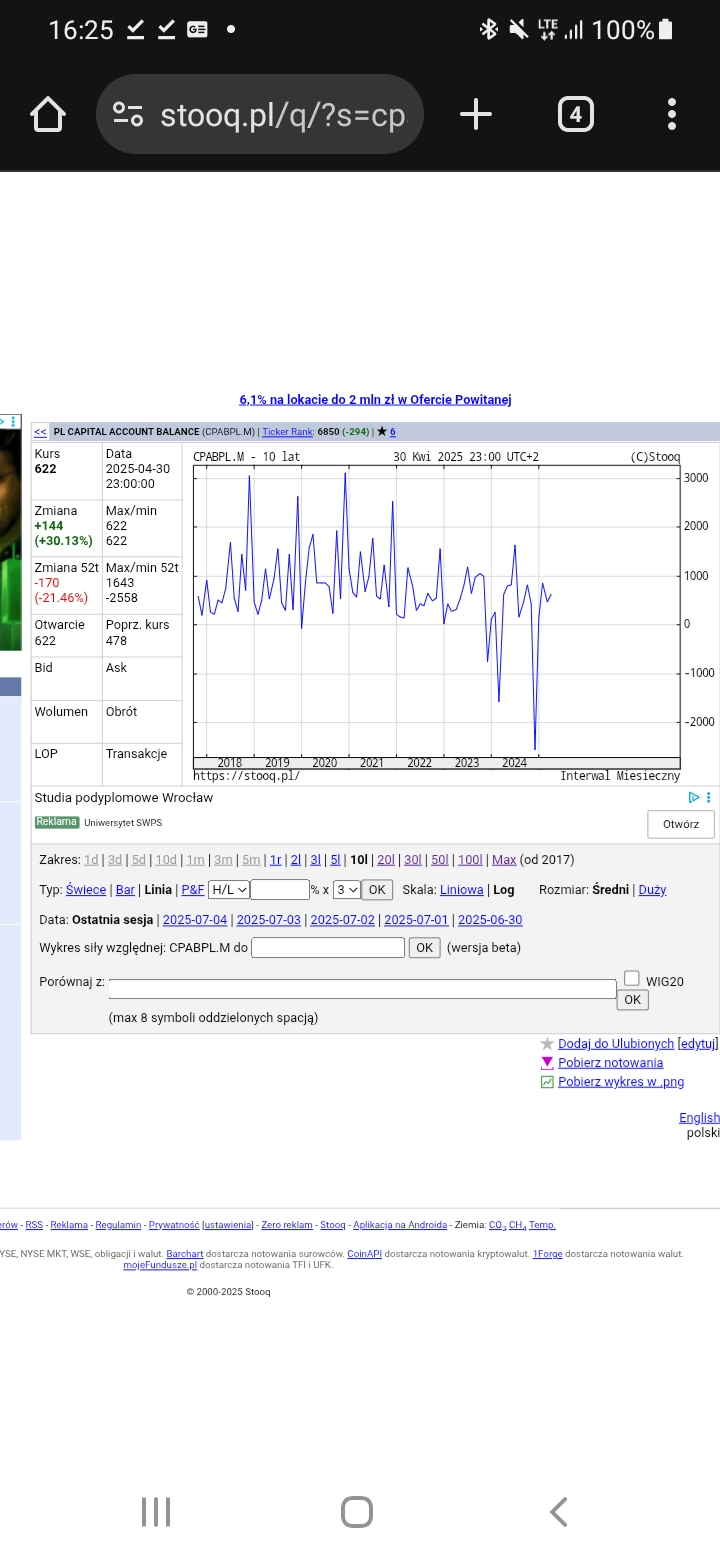Tap the Android home navigation button
The height and width of the screenshot is (1560, 720).
point(357,1511)
